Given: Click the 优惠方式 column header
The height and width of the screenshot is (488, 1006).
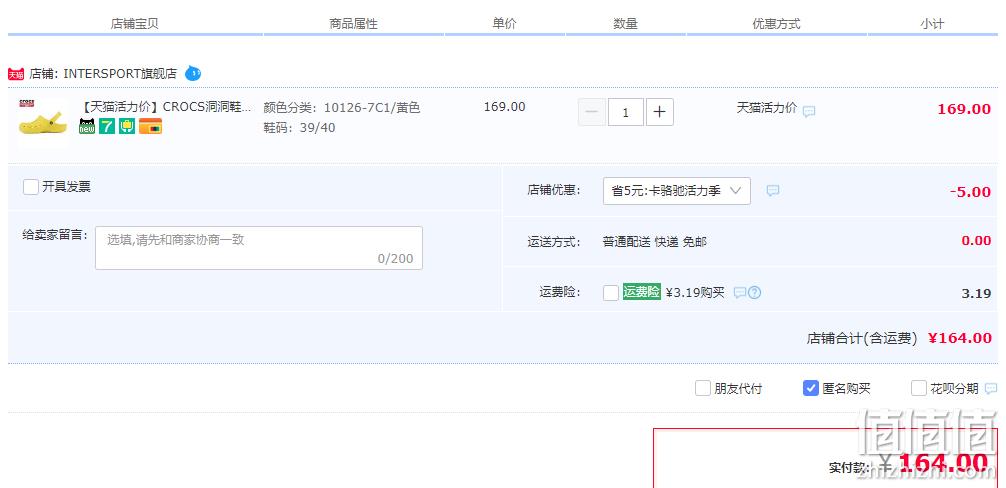Looking at the screenshot, I should click(776, 24).
